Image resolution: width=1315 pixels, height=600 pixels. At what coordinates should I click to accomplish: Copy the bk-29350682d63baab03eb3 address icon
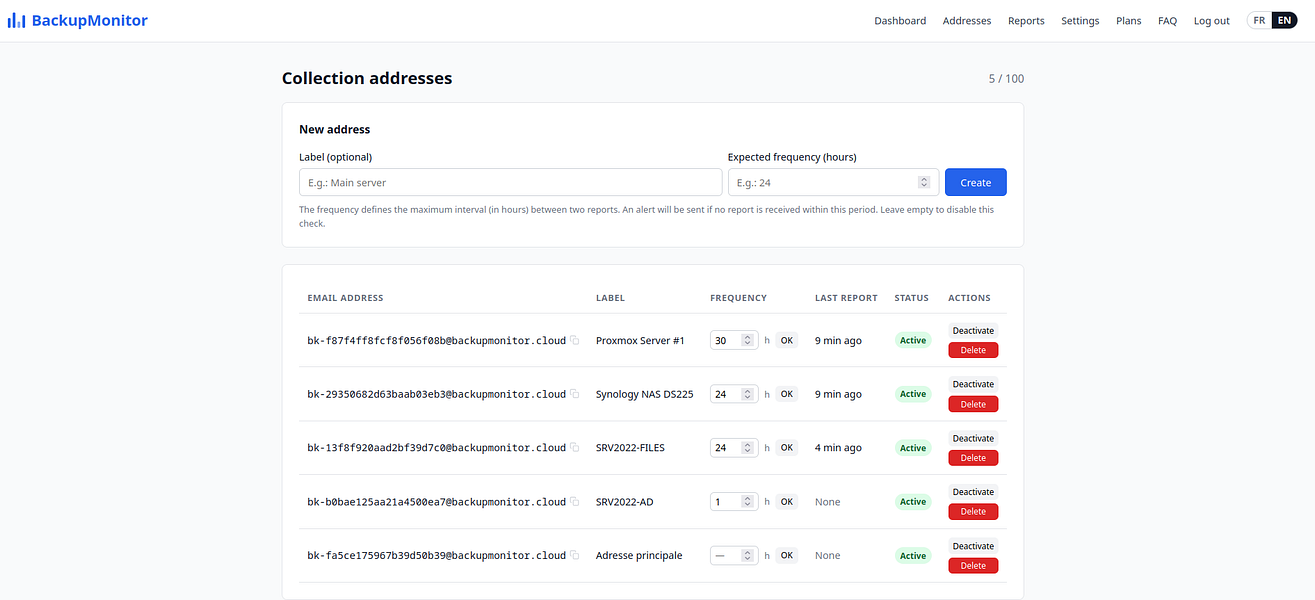pos(575,394)
